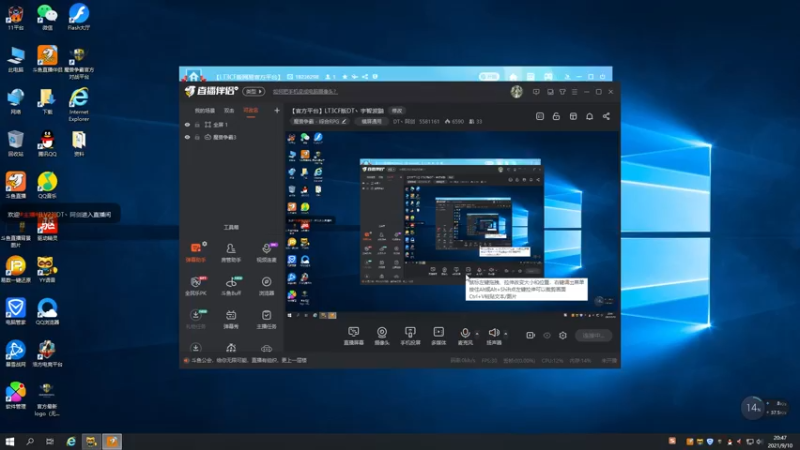Screen dimensions: 800x450
Task: Click the stream preview canvas
Action: (452, 224)
